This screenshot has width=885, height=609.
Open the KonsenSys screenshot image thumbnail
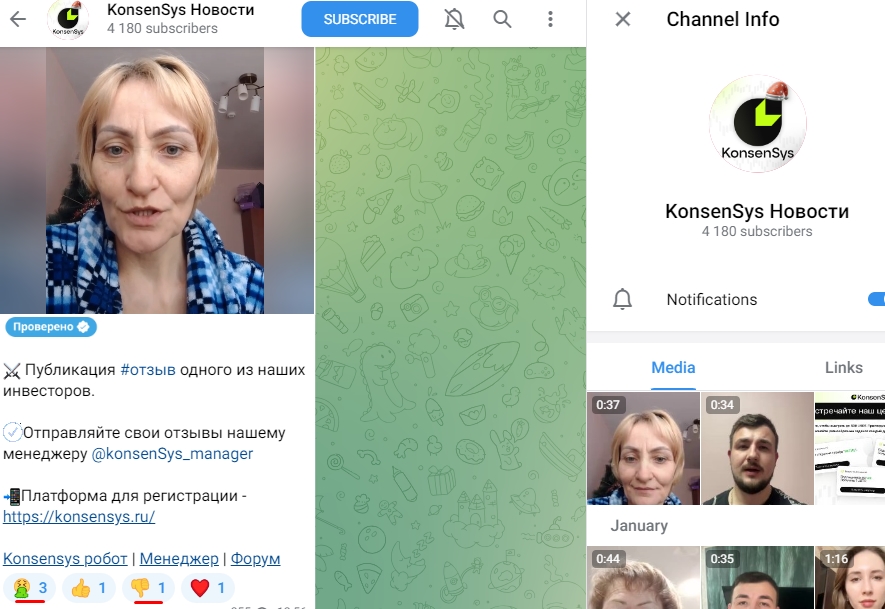pyautogui.click(x=849, y=448)
